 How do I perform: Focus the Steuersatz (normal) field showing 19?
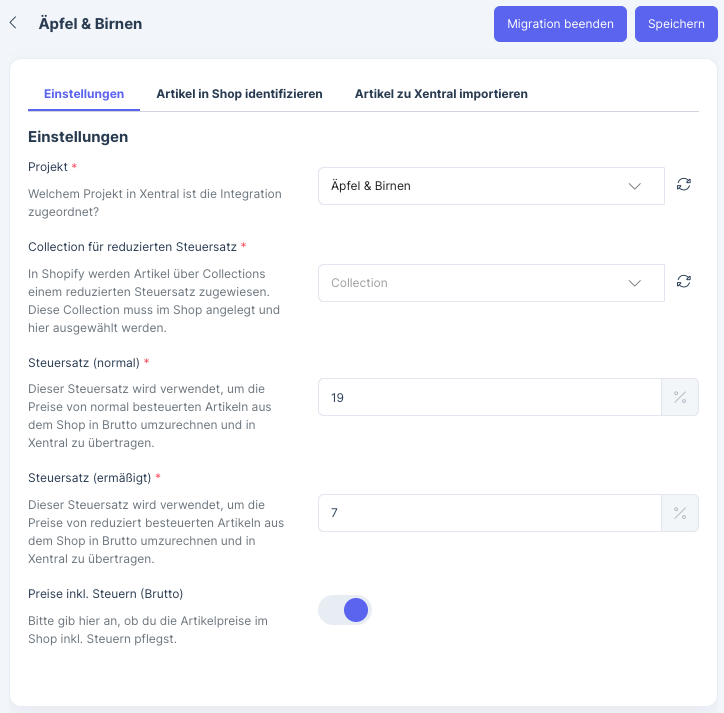489,398
